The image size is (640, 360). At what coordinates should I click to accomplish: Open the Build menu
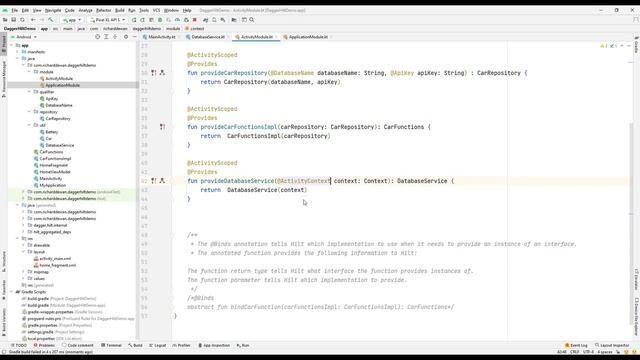pos(120,10)
